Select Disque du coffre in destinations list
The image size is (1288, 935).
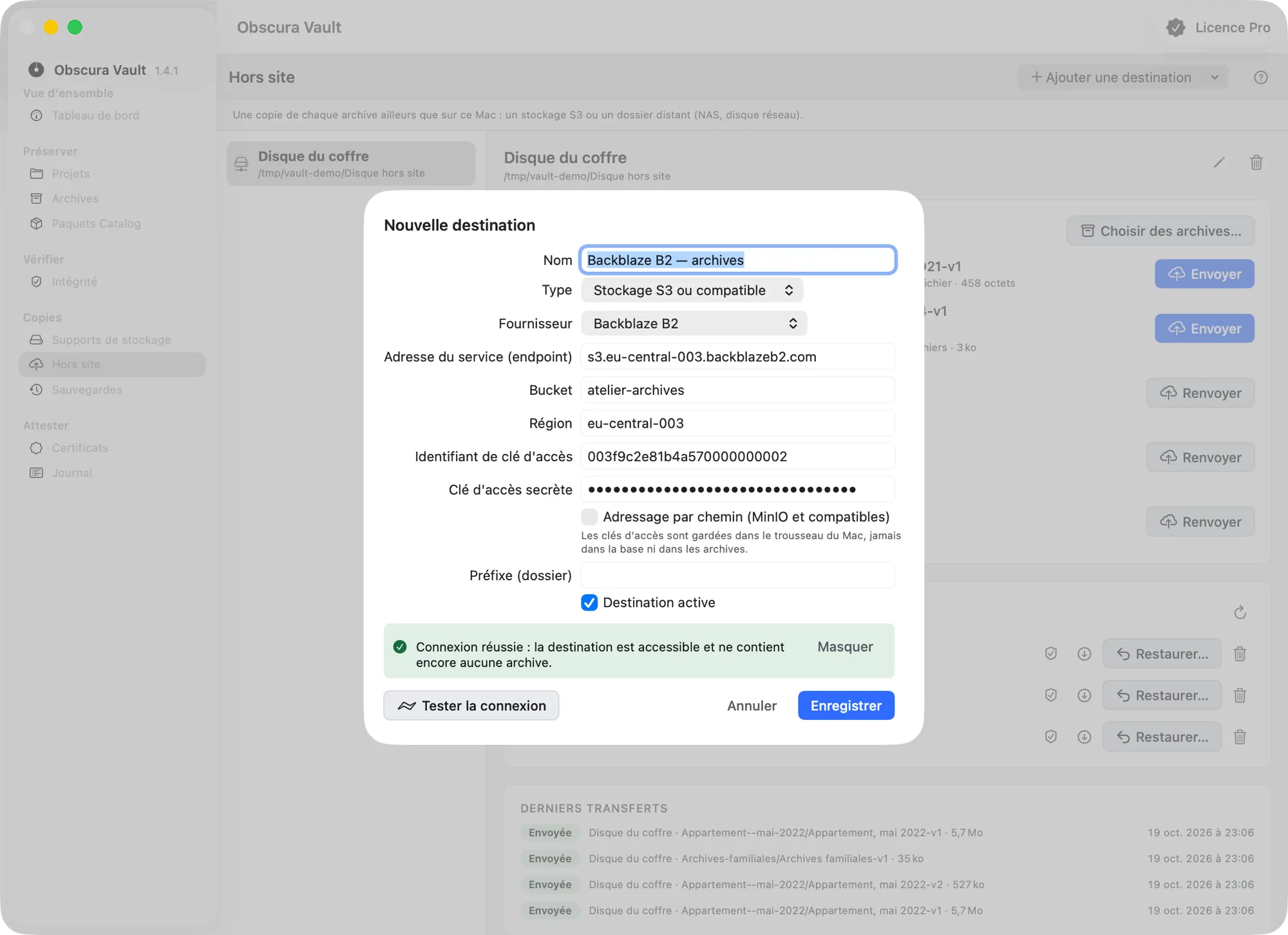click(351, 164)
